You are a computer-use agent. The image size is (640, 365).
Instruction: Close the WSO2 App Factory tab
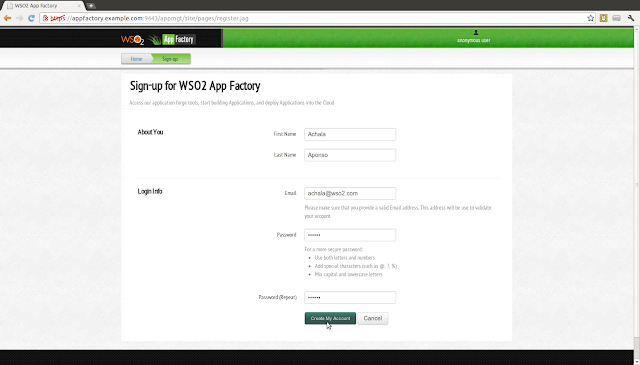(79, 6)
